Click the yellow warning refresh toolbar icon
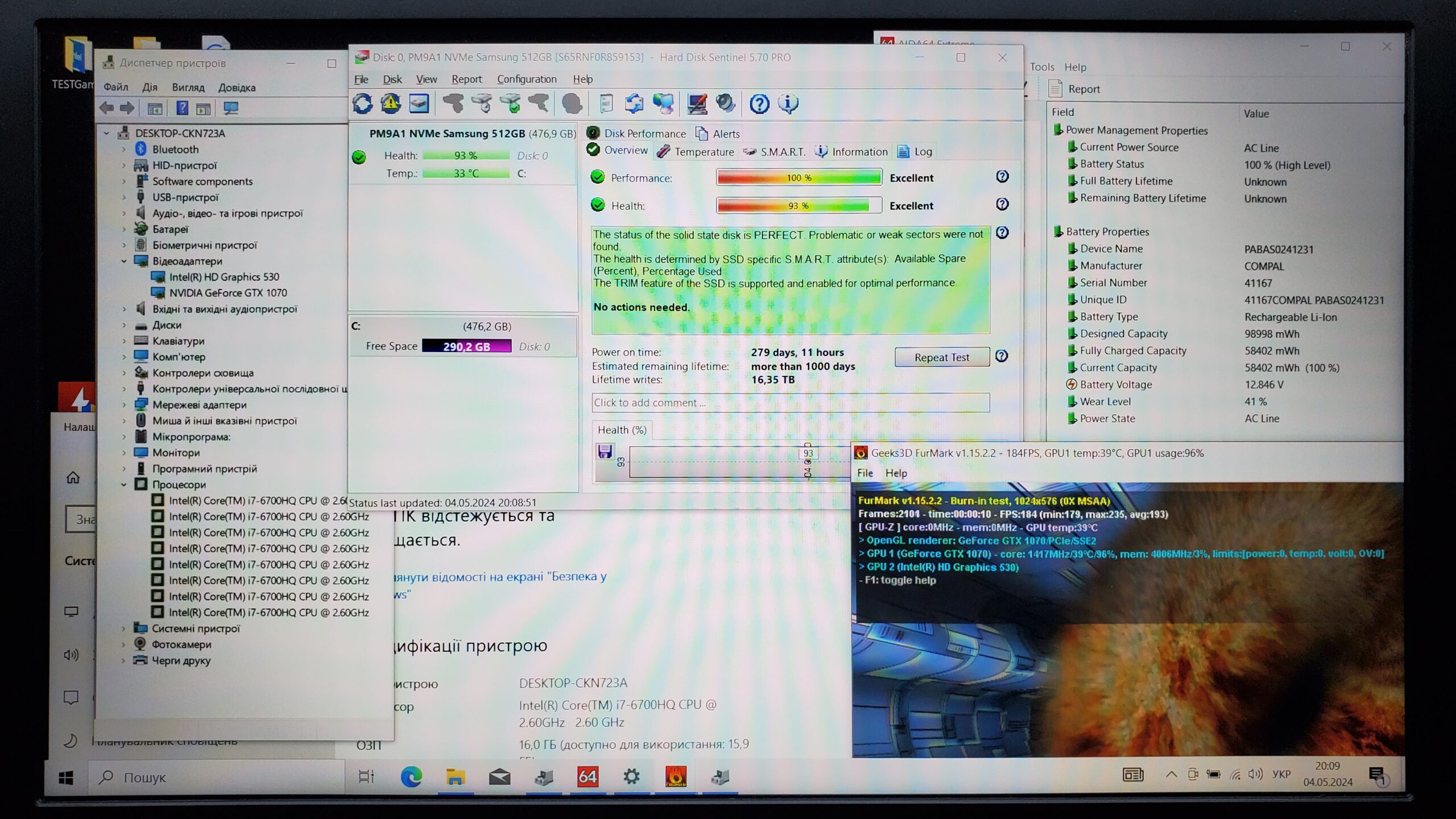The width and height of the screenshot is (1456, 819). pos(391,104)
